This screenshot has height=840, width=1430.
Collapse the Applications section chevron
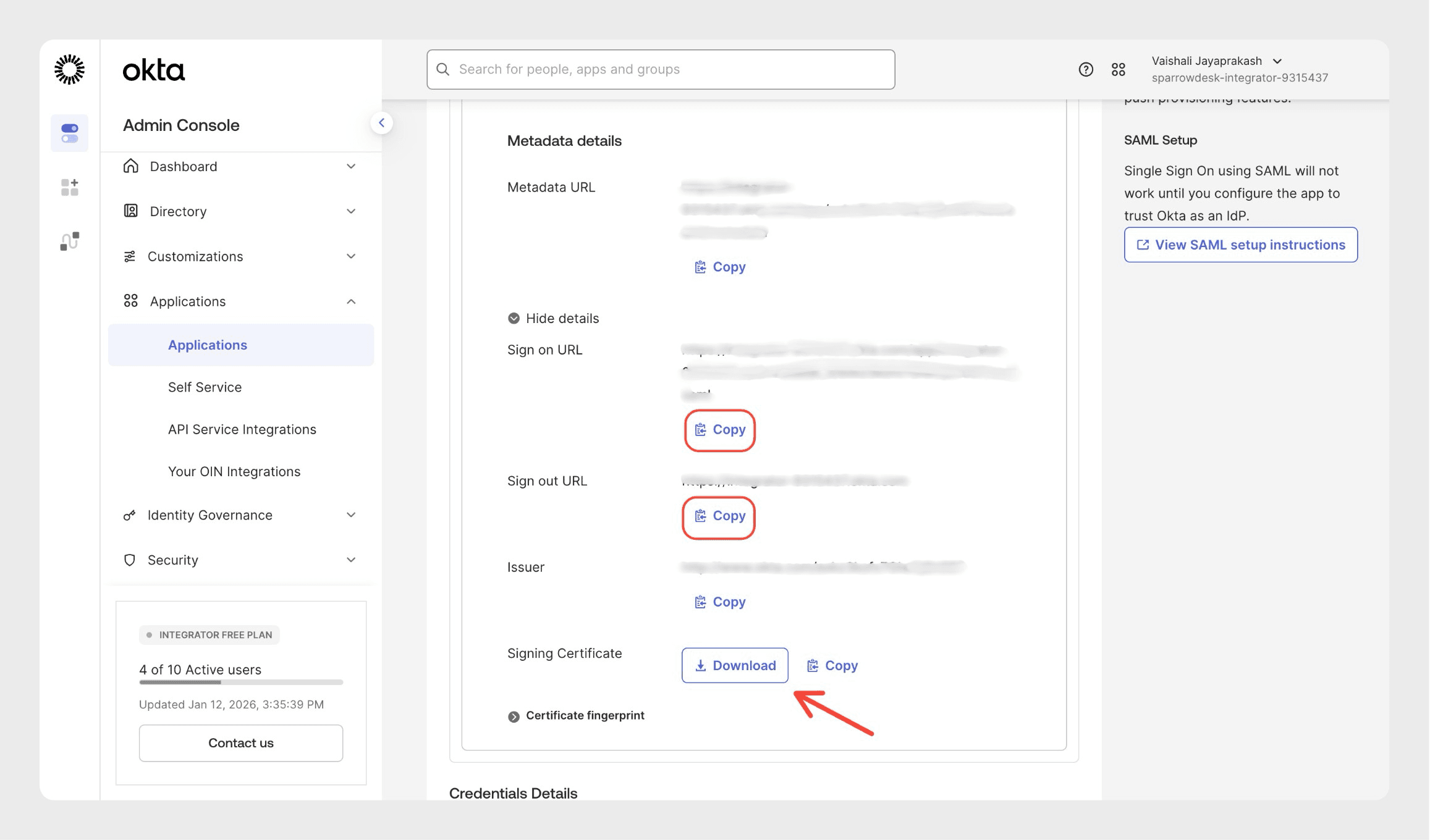pos(351,301)
